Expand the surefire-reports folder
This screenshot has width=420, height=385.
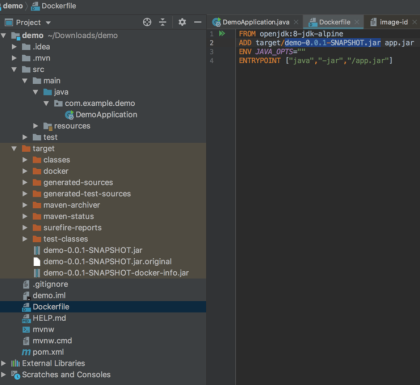[x=25, y=228]
